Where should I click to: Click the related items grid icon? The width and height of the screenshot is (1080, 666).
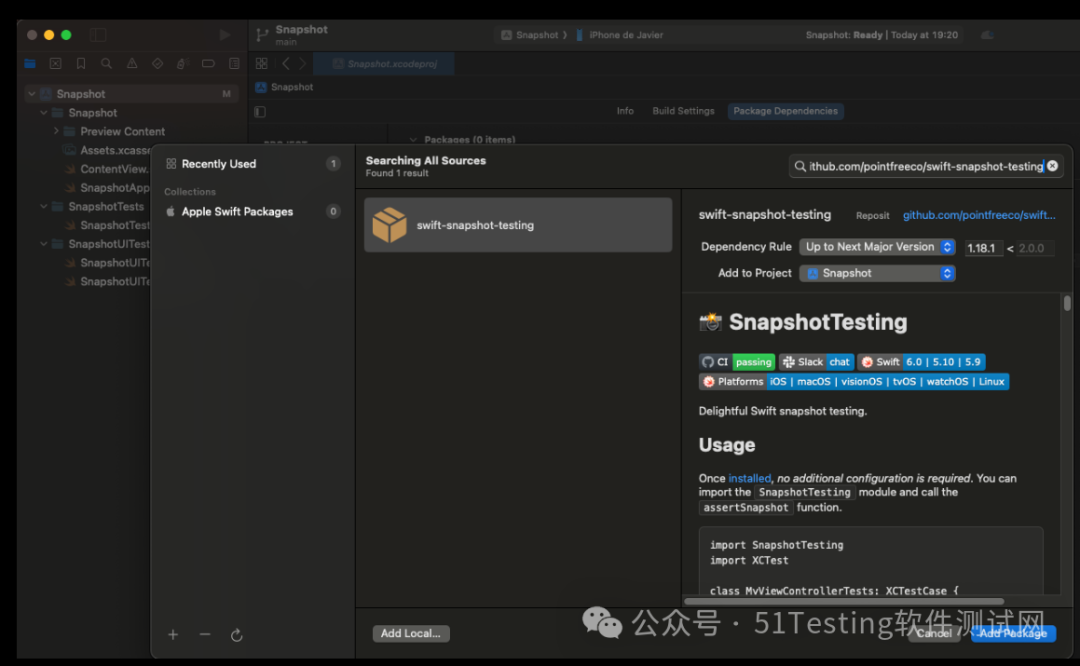coord(262,63)
